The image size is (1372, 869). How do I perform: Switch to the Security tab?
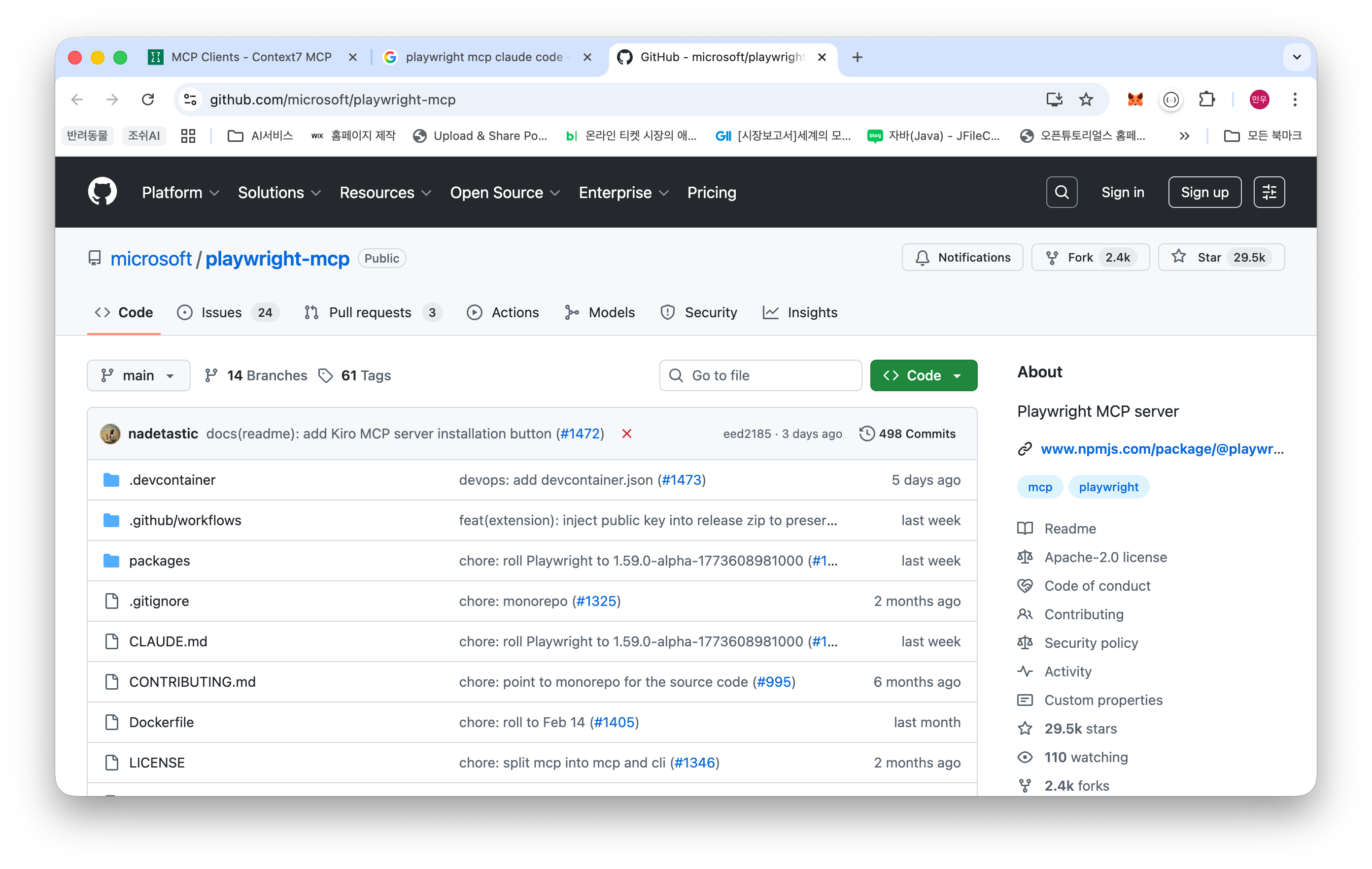click(698, 312)
